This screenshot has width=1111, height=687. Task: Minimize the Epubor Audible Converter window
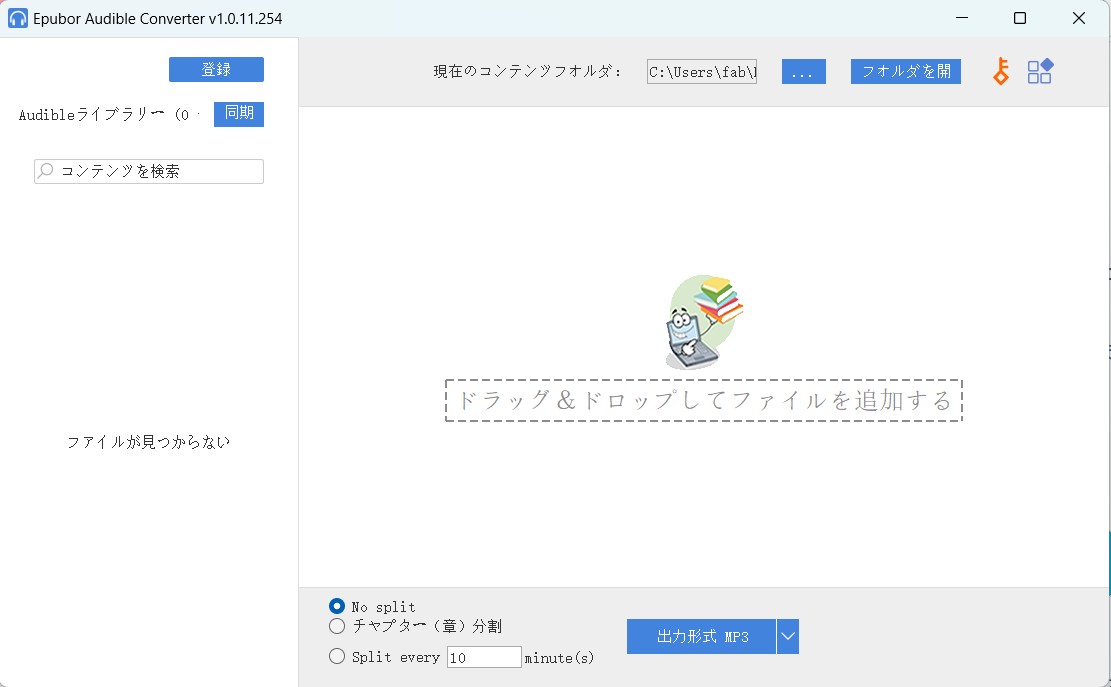(x=961, y=18)
